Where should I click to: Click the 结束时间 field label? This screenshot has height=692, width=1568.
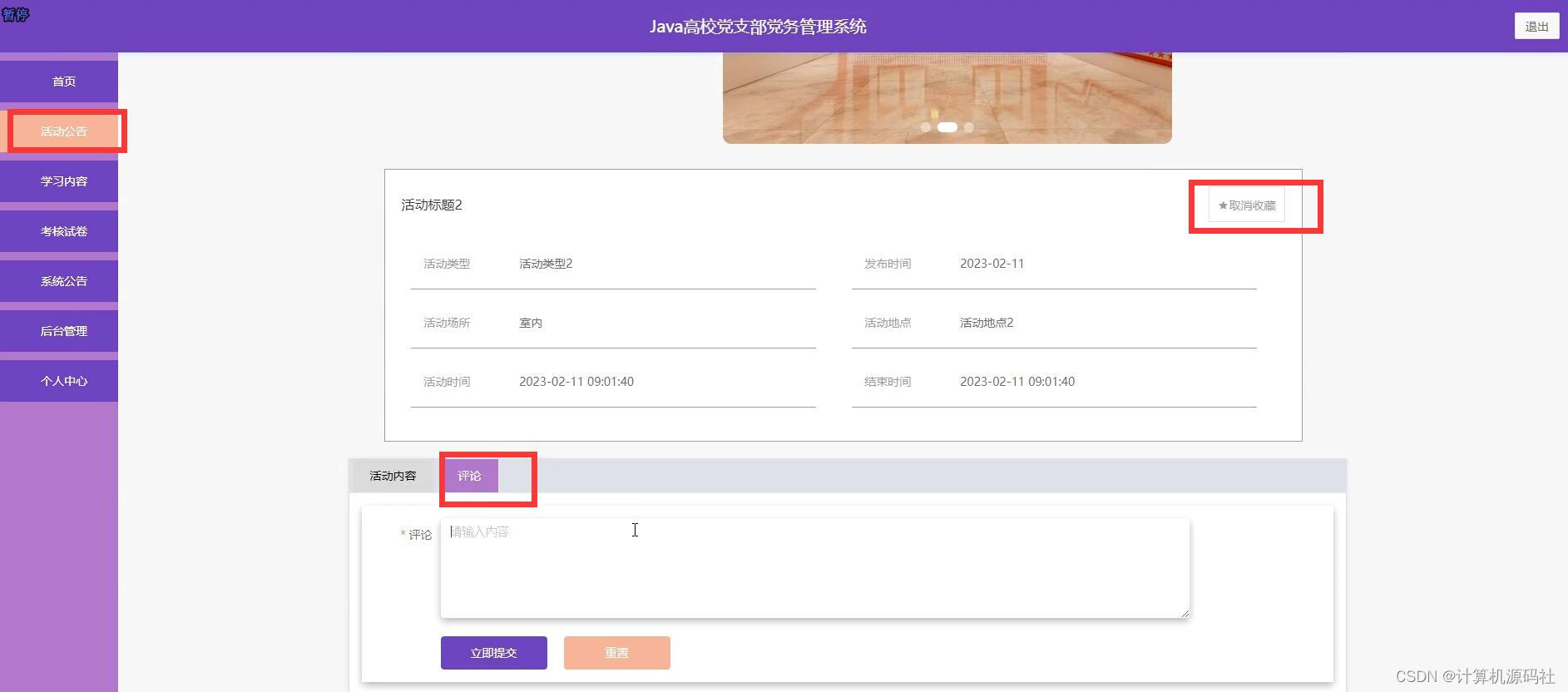pos(888,382)
